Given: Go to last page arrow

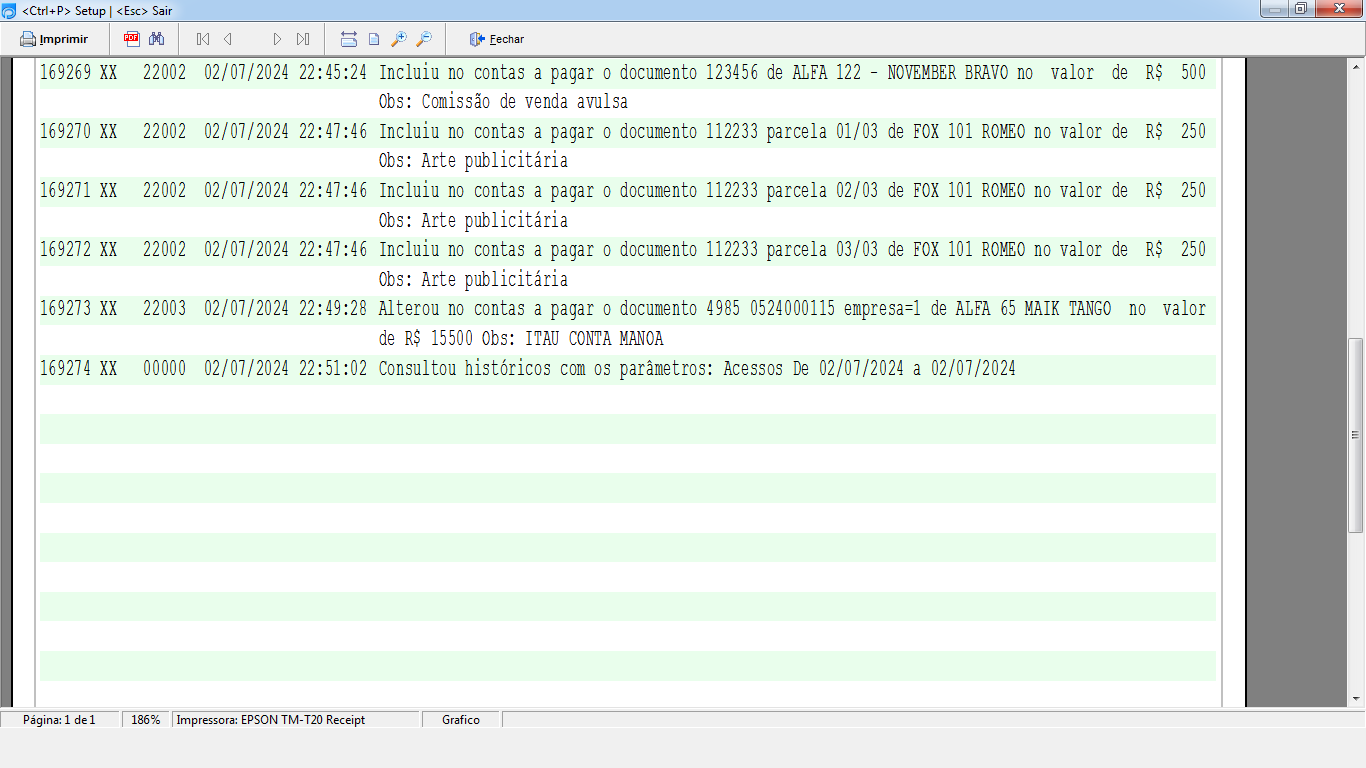Looking at the screenshot, I should pos(303,39).
